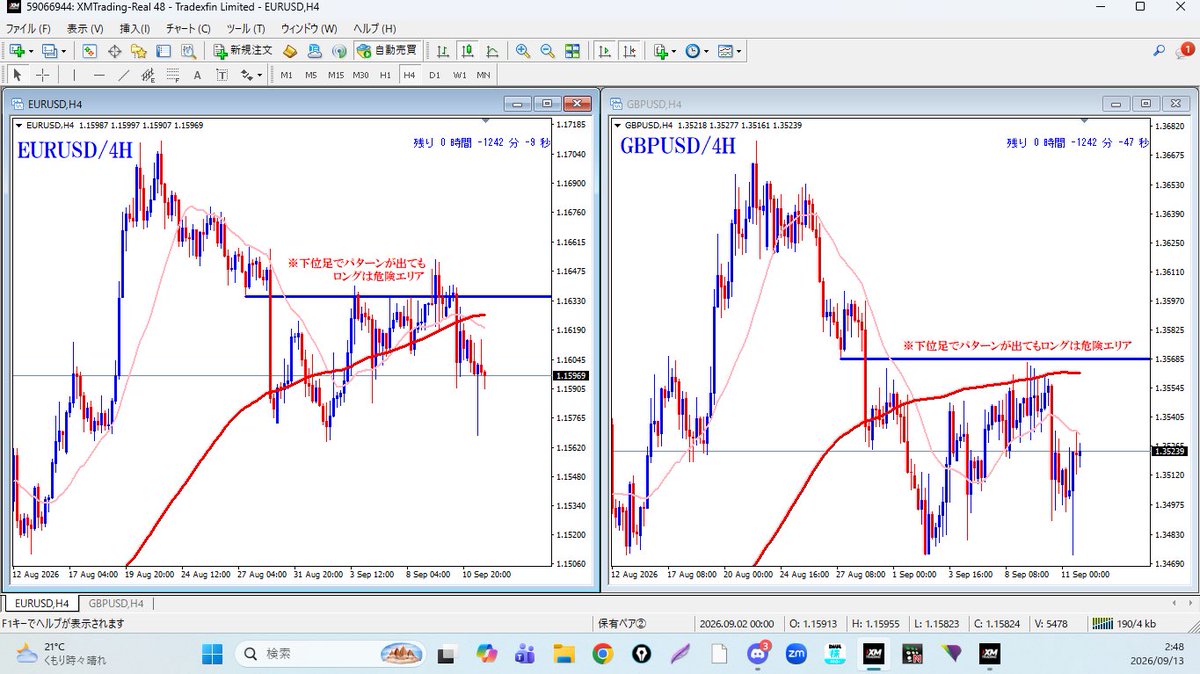Switch chart to line chart style
The image size is (1200, 674).
click(492, 51)
